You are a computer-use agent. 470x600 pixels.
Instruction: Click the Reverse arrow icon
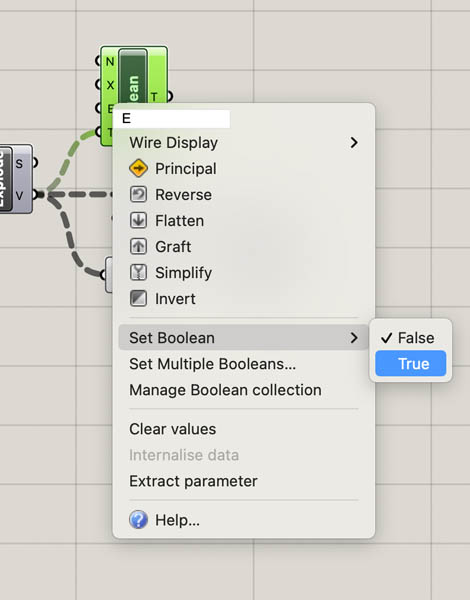(x=138, y=194)
